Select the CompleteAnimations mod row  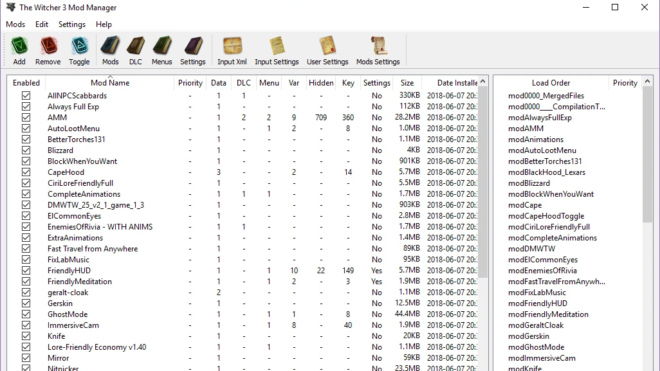(243, 194)
